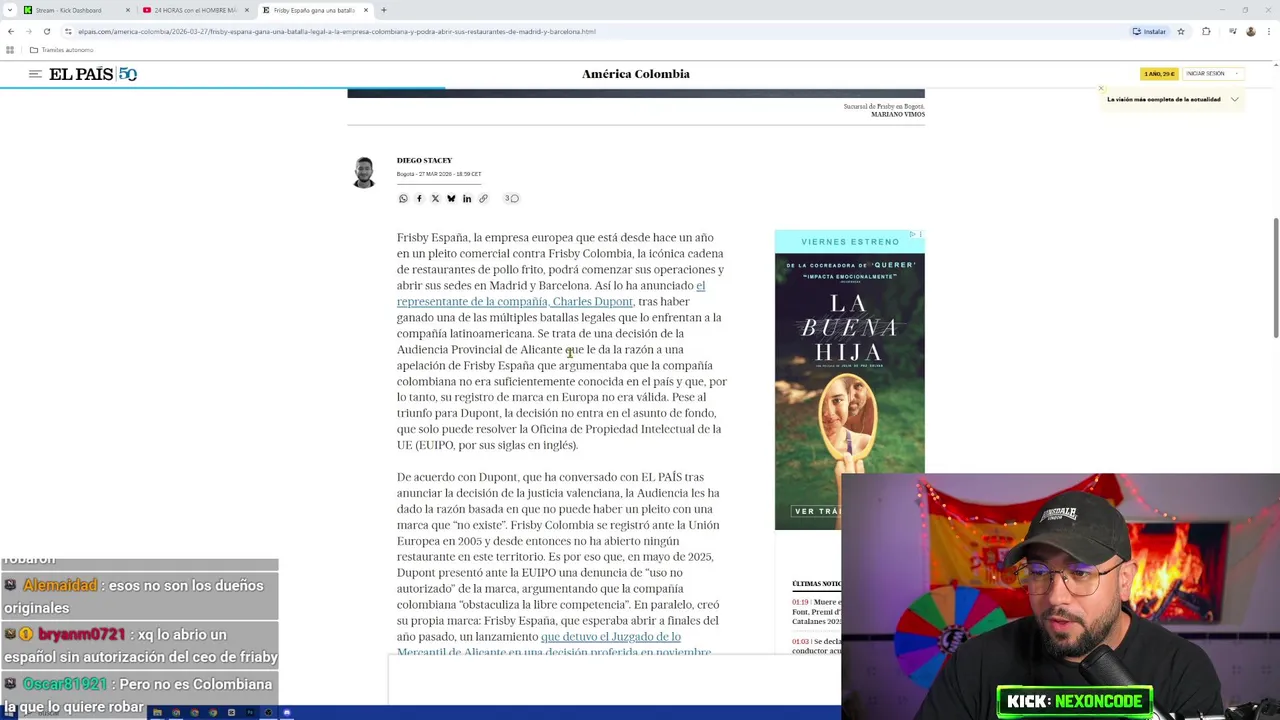The image size is (1280, 720).
Task: Bookmark this page with the star icon
Action: [x=1181, y=31]
